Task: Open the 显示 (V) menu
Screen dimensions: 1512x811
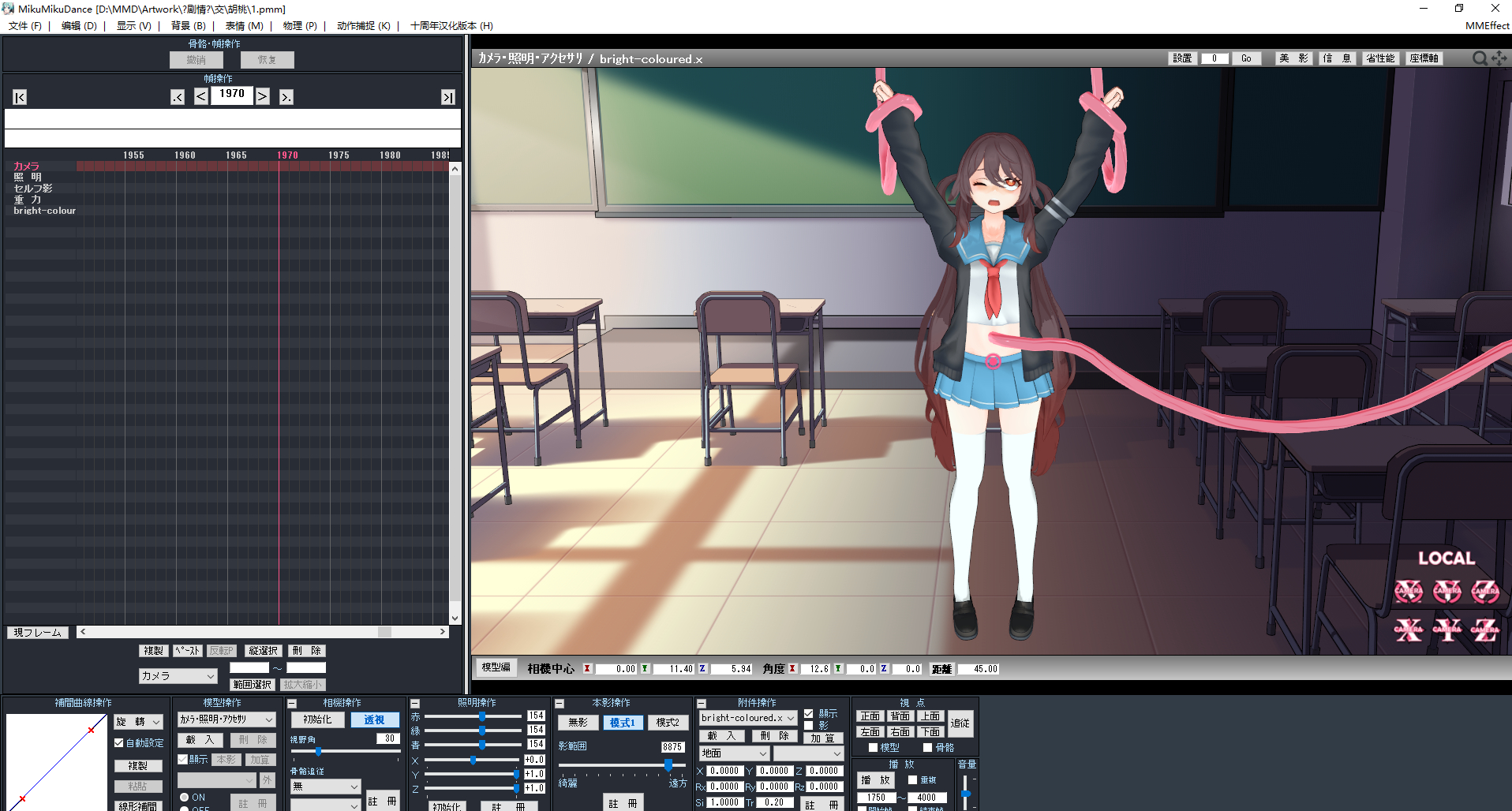Action: point(134,26)
